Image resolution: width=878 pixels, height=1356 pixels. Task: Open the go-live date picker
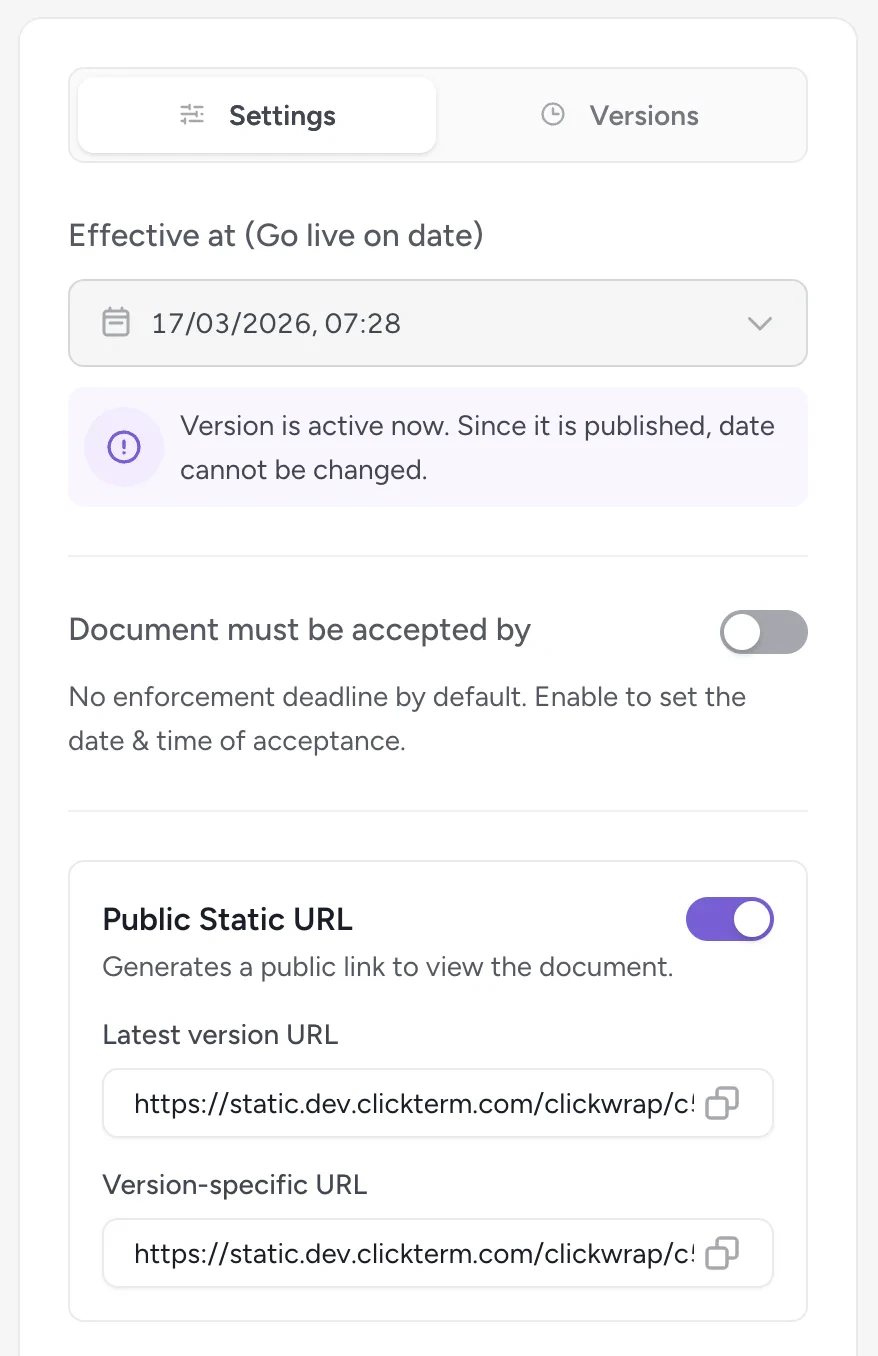point(437,322)
